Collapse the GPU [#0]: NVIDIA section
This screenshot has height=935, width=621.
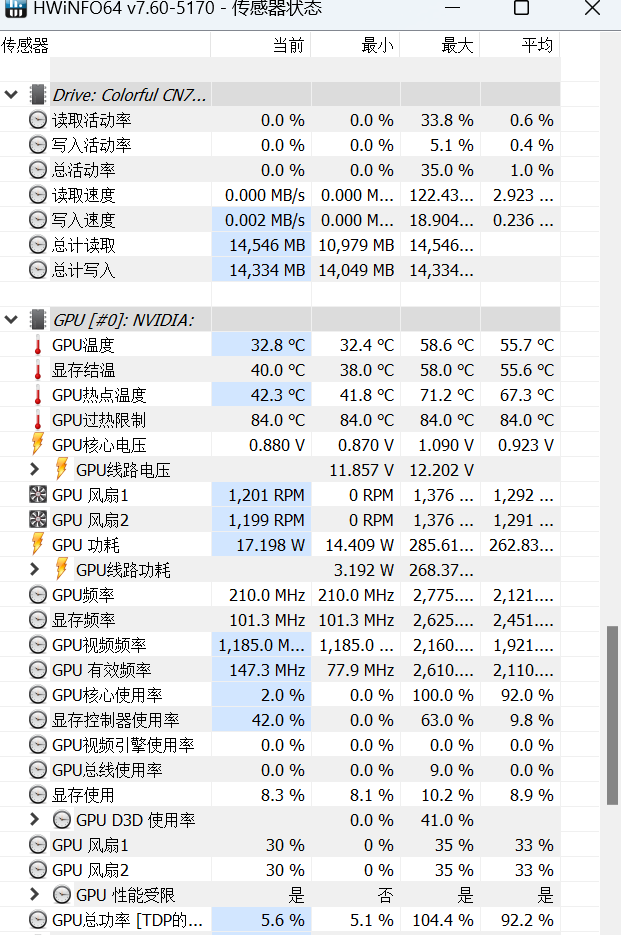click(12, 319)
